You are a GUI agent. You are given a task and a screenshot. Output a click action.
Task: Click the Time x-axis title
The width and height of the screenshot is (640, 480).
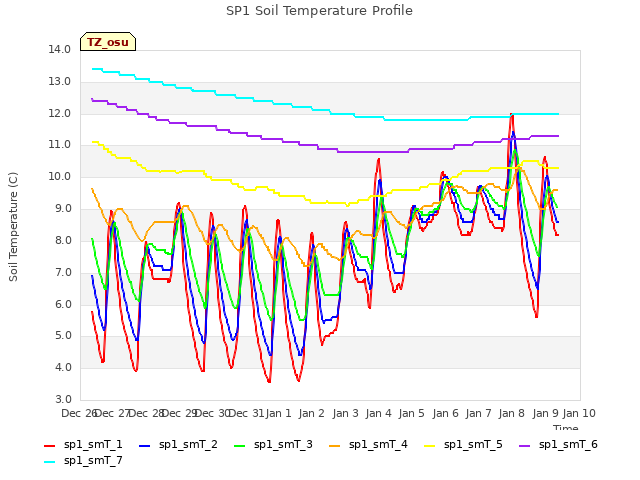tap(565, 427)
